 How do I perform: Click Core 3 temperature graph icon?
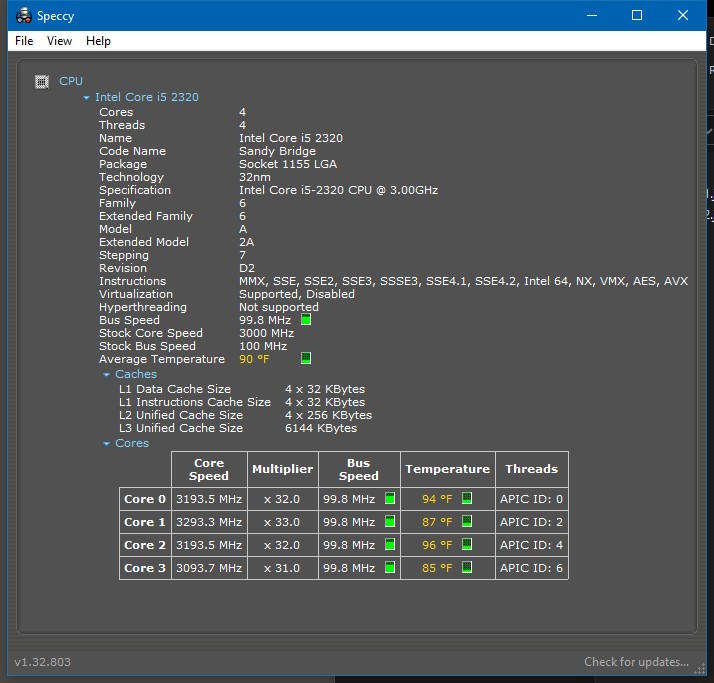click(x=467, y=567)
